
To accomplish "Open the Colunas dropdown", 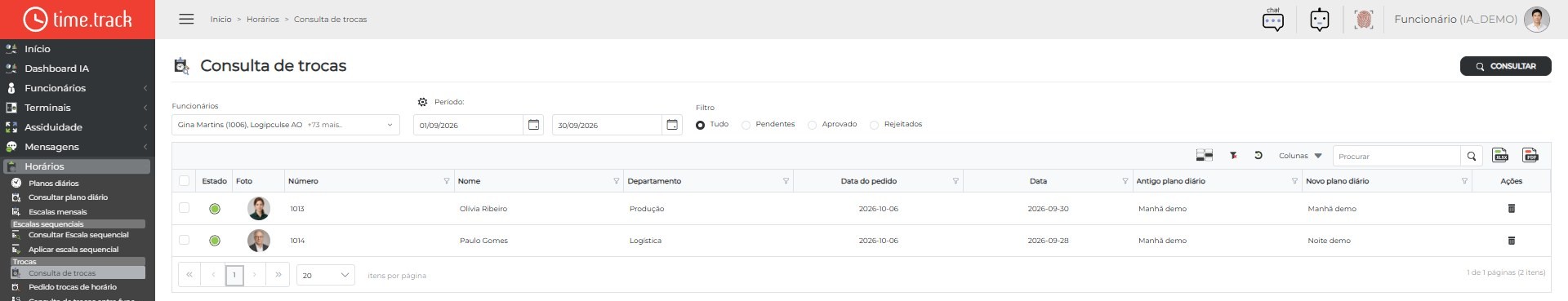I will pos(1300,156).
